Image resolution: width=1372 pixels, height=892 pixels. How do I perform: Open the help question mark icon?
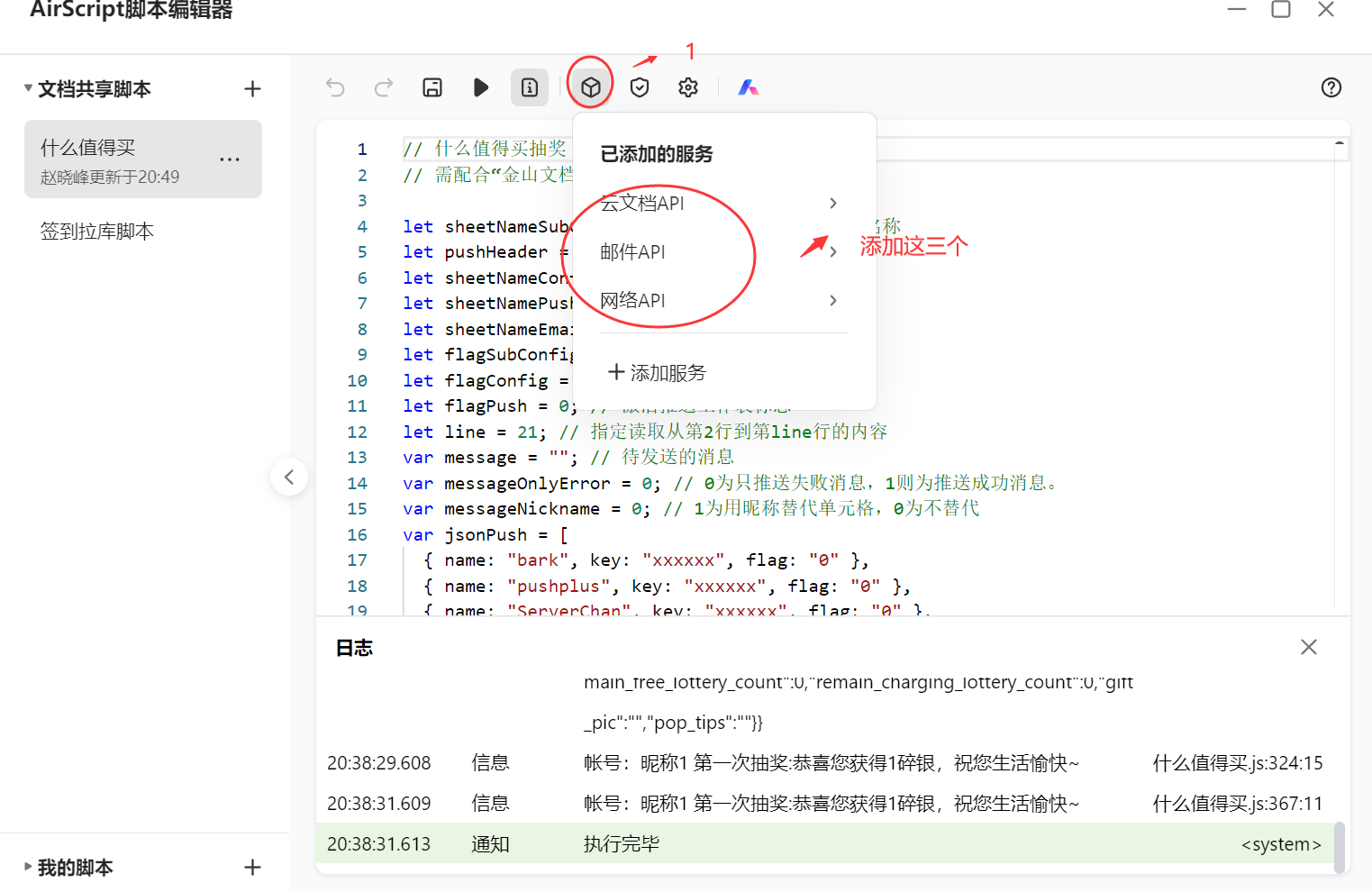(x=1331, y=87)
